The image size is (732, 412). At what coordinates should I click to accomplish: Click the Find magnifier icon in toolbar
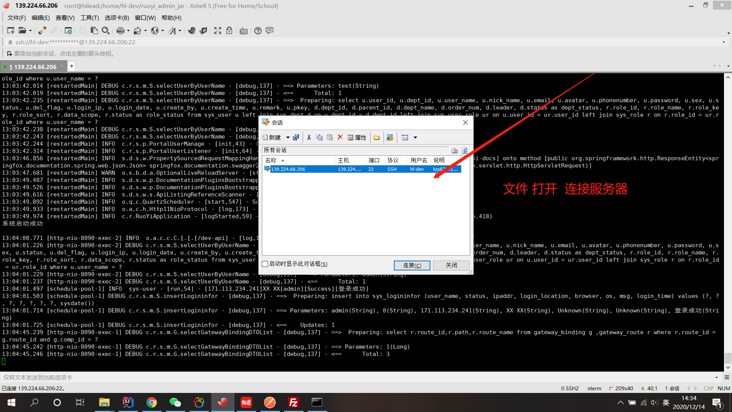click(106, 30)
